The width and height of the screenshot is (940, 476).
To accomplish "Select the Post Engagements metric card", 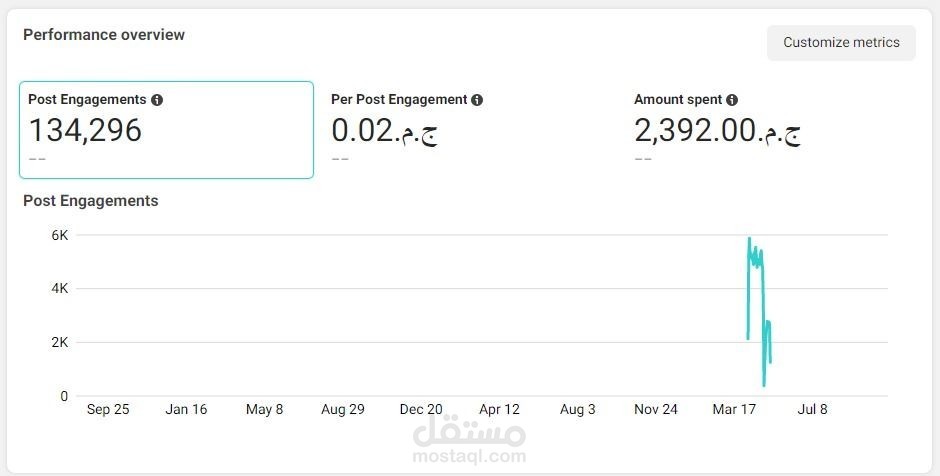I will click(167, 130).
